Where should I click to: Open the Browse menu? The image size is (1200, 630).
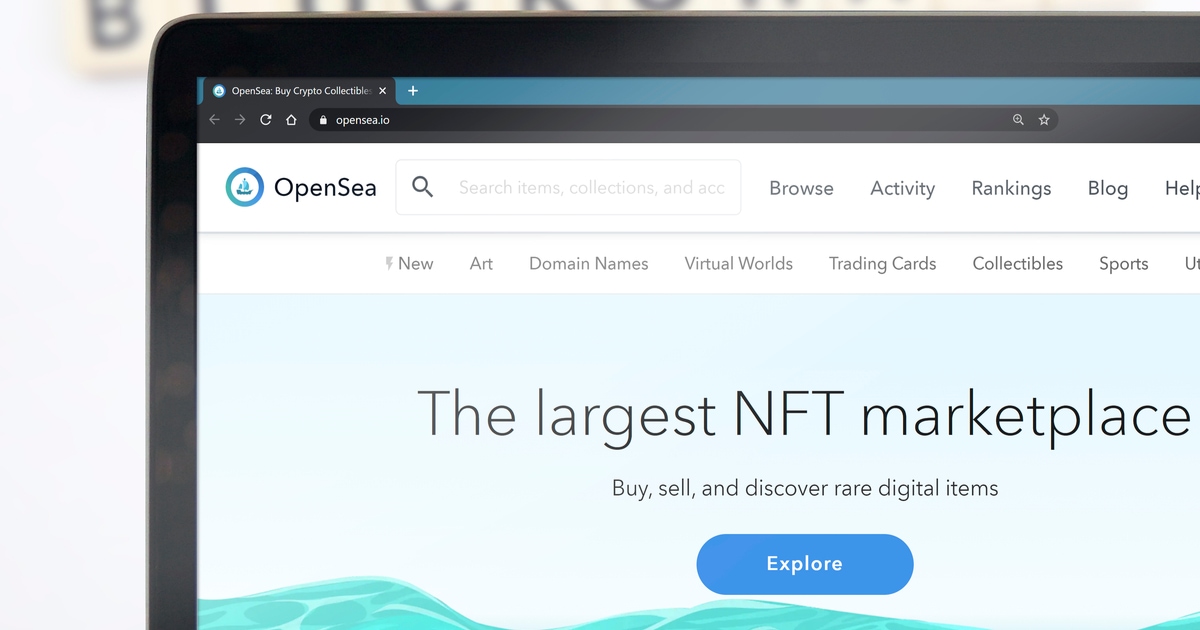click(x=801, y=188)
